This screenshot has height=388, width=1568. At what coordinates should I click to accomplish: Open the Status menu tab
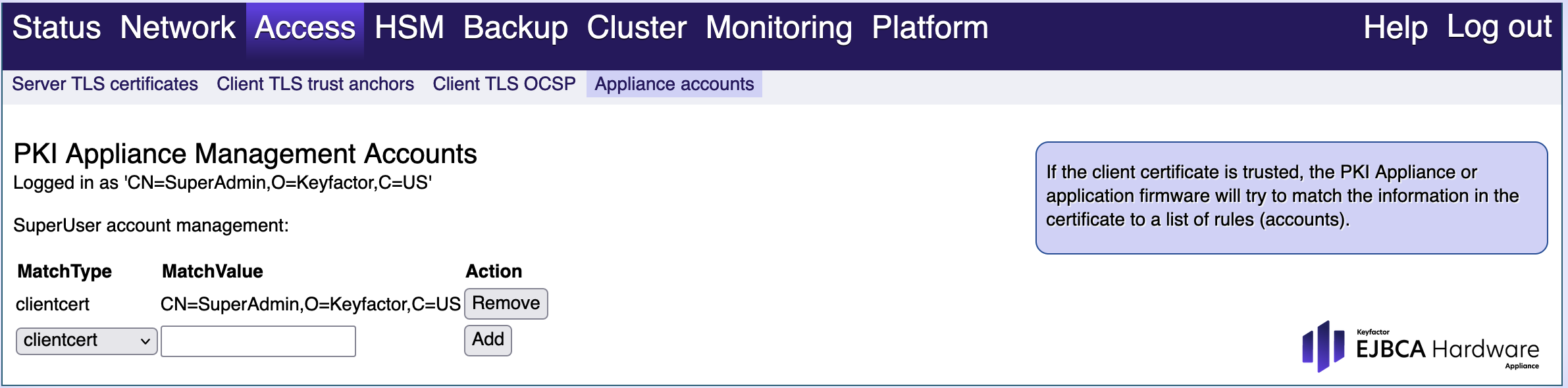pyautogui.click(x=57, y=28)
